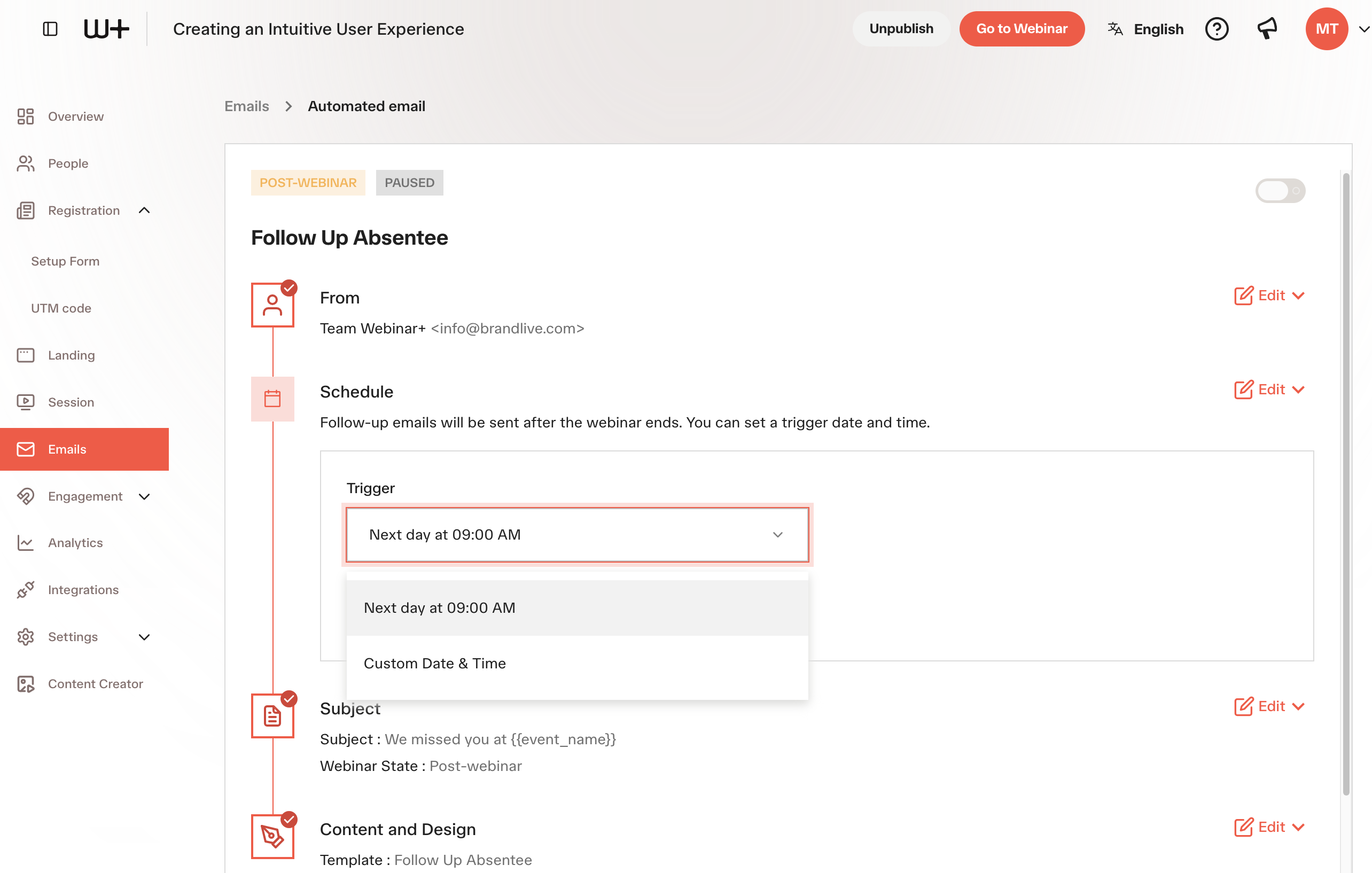This screenshot has width=1372, height=873.
Task: Click the Settings gear icon
Action: pyautogui.click(x=26, y=636)
